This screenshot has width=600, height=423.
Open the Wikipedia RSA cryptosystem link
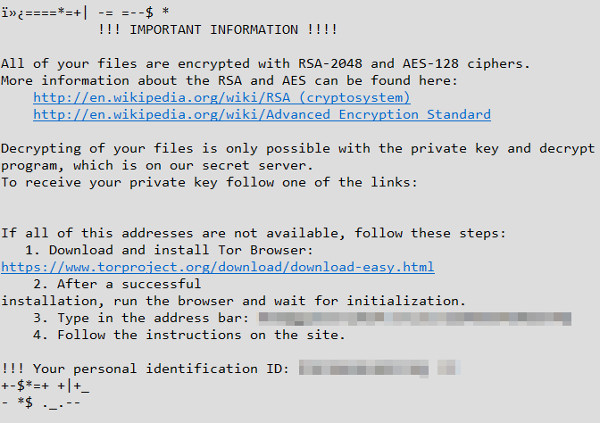point(221,97)
